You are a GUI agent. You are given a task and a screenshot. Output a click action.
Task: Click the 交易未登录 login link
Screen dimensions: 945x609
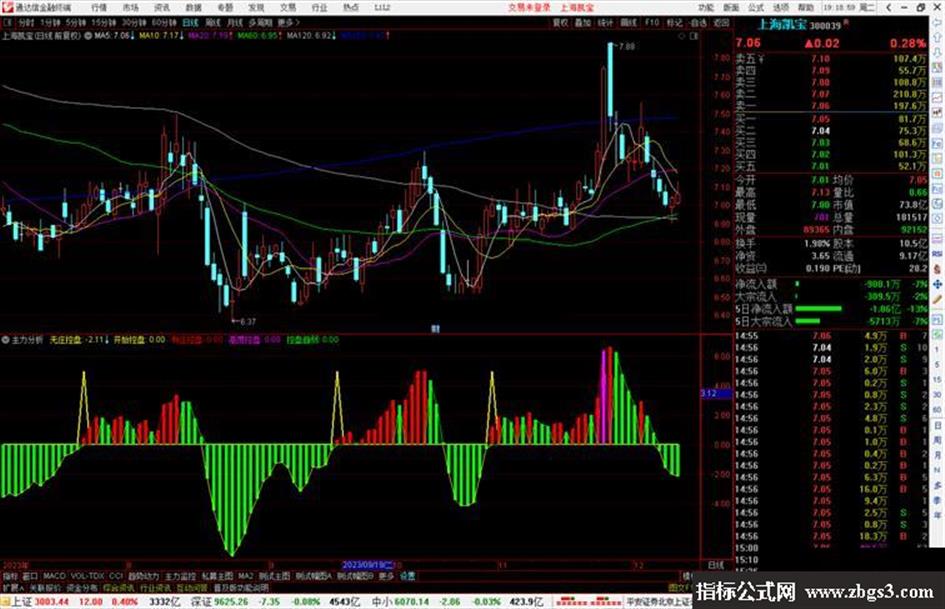[x=529, y=7]
